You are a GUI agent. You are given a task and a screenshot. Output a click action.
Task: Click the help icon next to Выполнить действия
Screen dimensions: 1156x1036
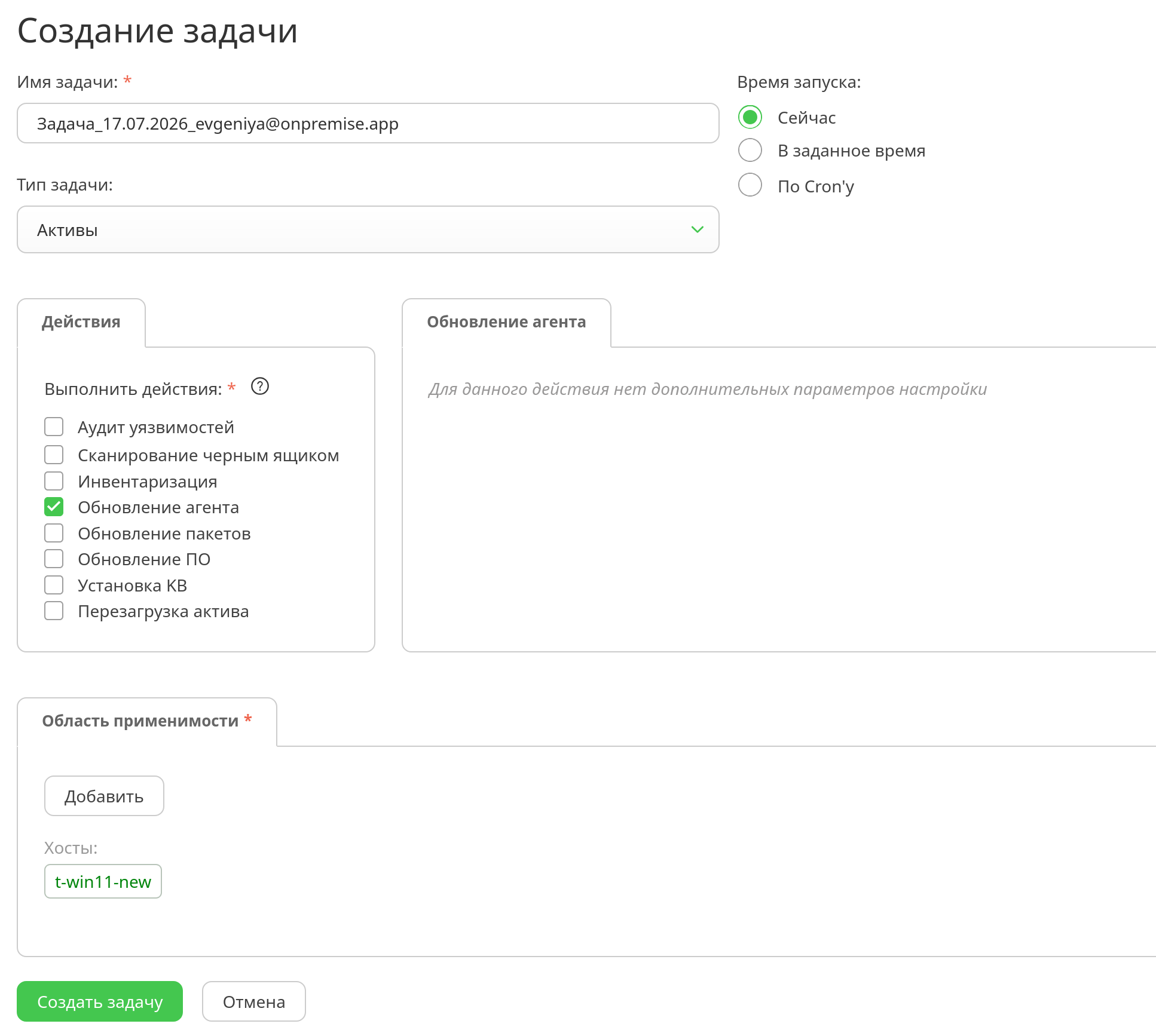pos(260,387)
